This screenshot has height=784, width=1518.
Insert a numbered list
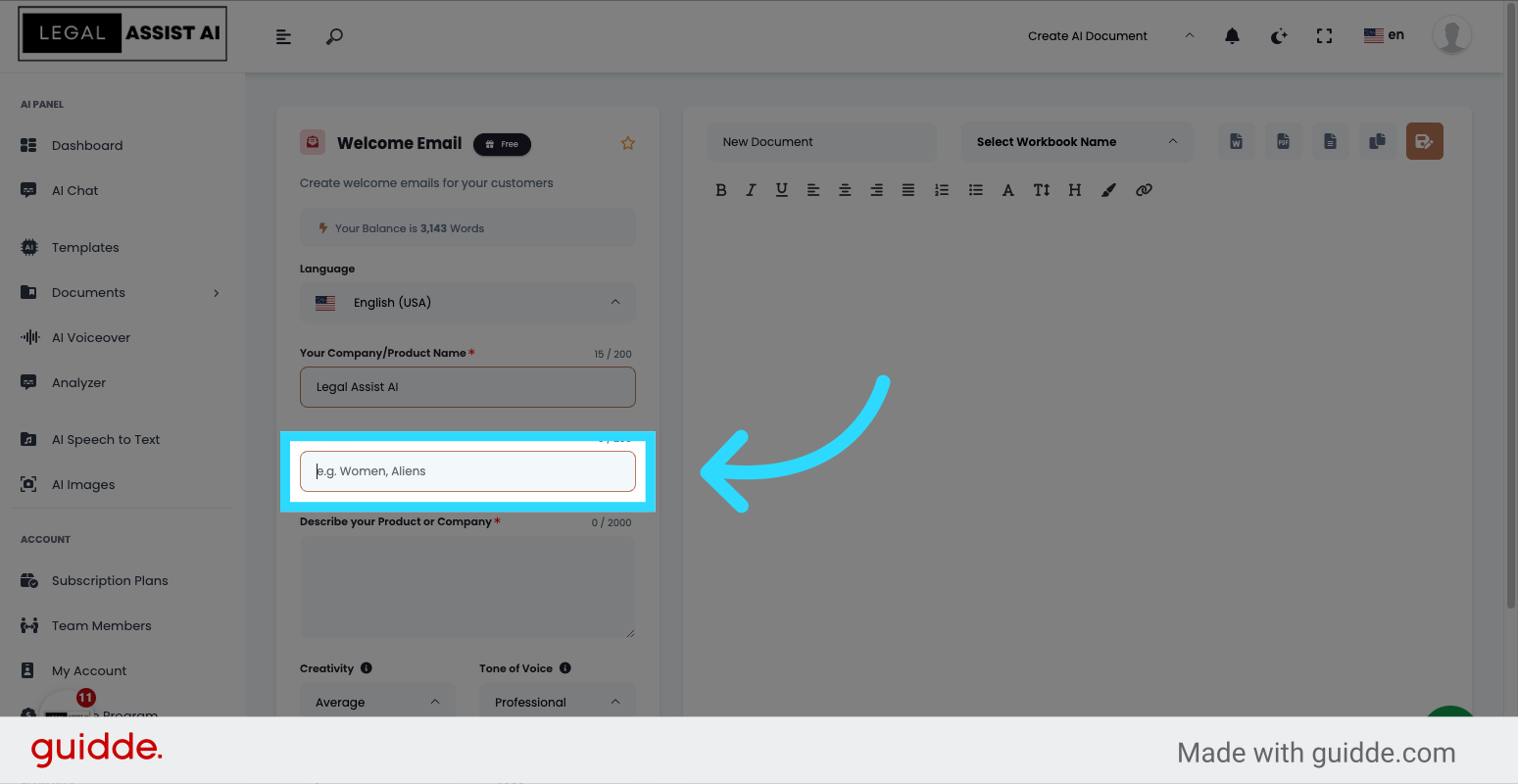click(942, 190)
